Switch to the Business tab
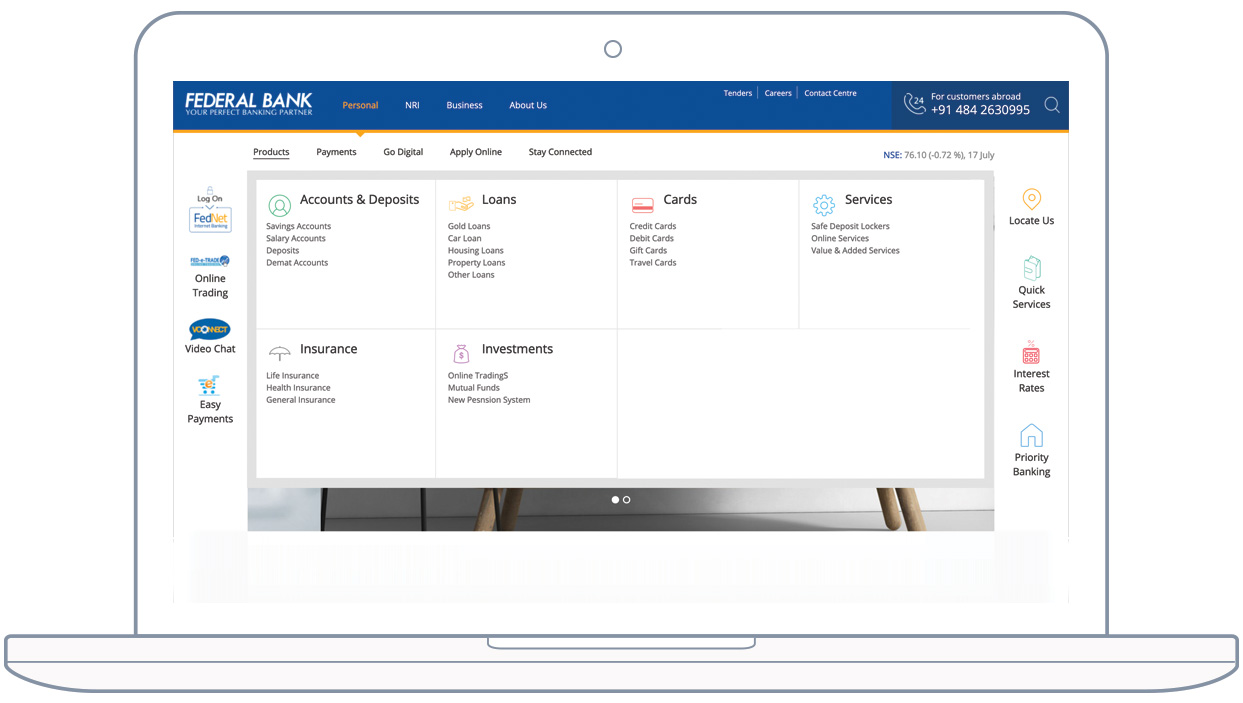Viewport: 1243px width, 703px height. click(464, 105)
